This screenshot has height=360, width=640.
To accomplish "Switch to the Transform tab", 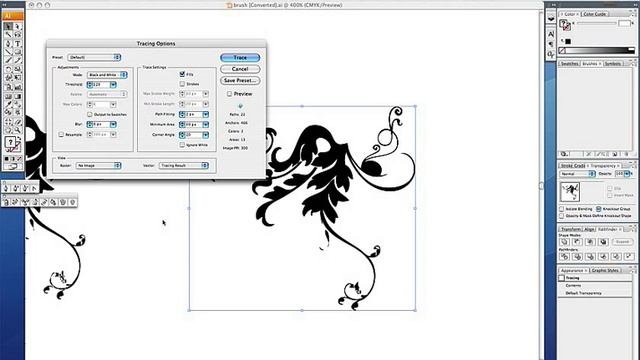I will [x=571, y=229].
